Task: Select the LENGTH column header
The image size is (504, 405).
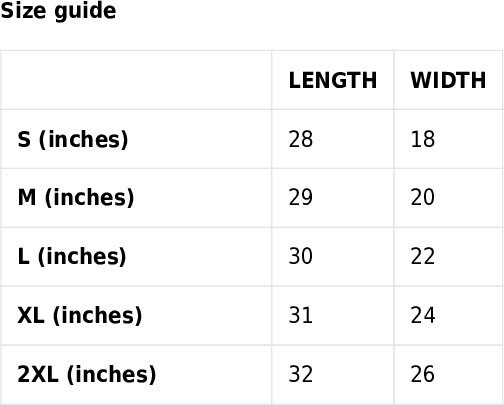Action: coord(333,80)
